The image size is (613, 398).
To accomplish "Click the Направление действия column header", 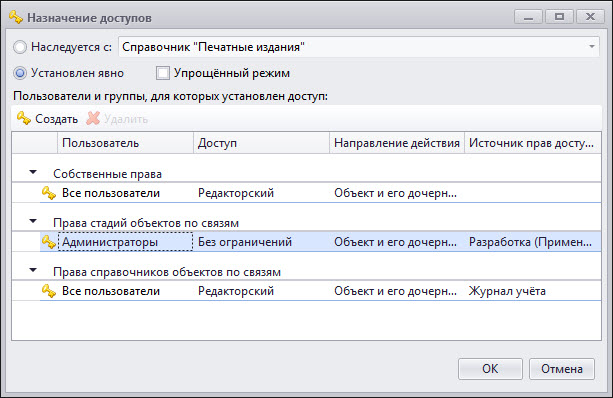I will pos(397,143).
